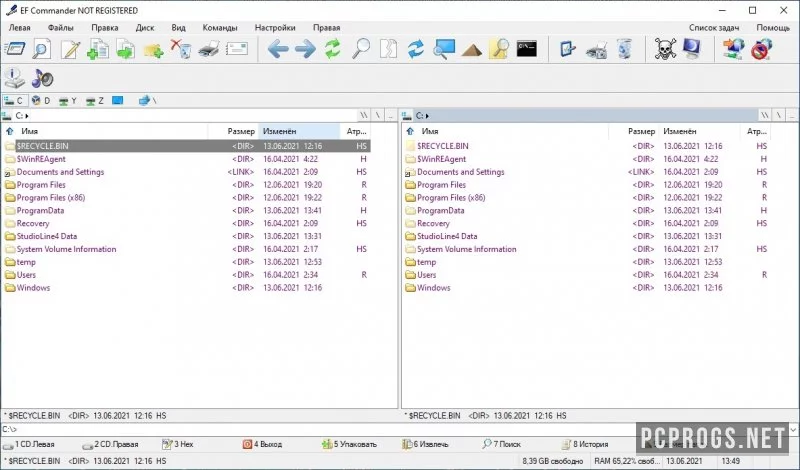Image resolution: width=800 pixels, height=470 pixels.
Task: Click the first panel window icon in toolbar
Action: (14, 50)
